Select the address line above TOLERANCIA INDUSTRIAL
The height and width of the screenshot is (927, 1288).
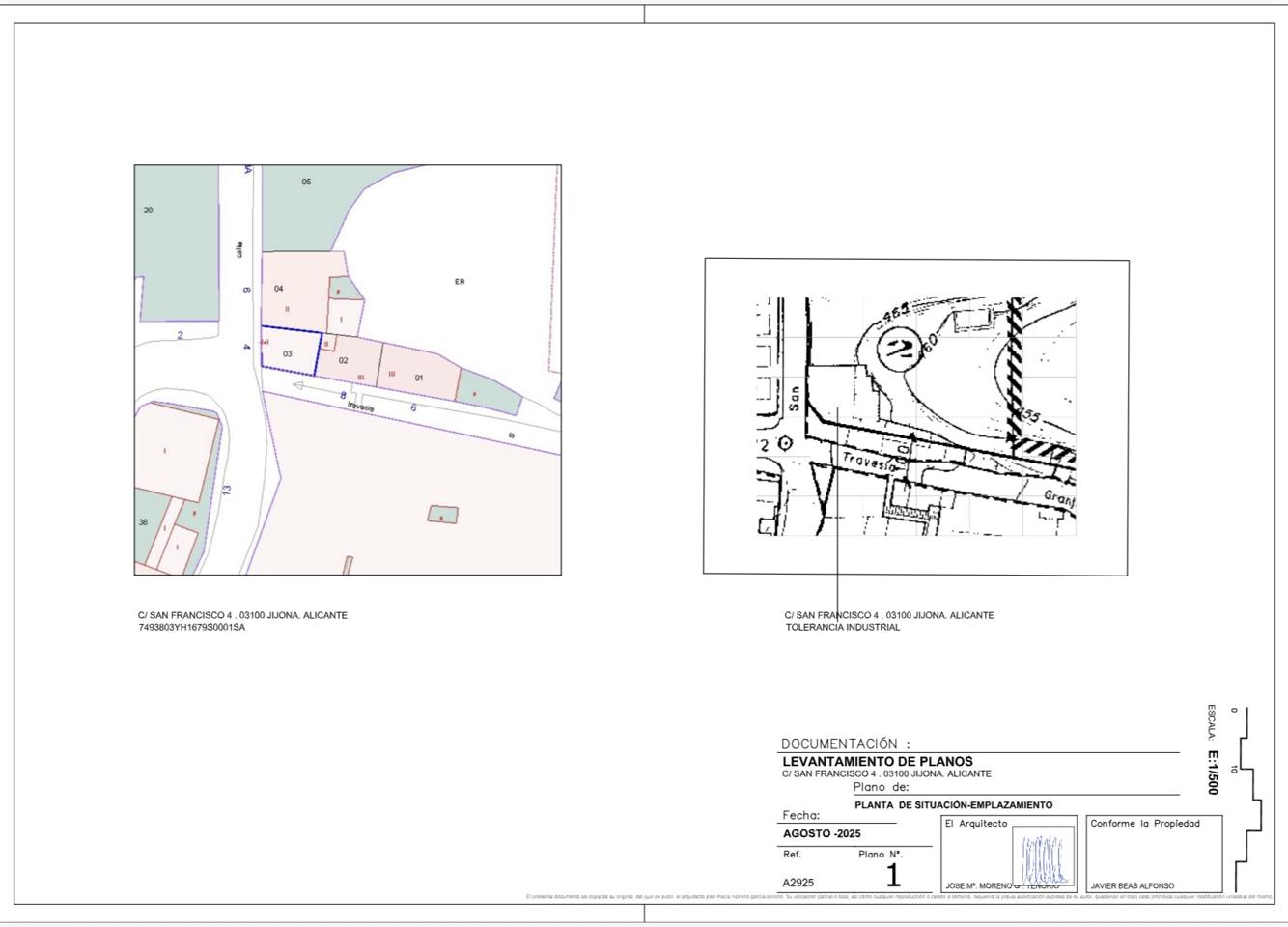pos(889,615)
